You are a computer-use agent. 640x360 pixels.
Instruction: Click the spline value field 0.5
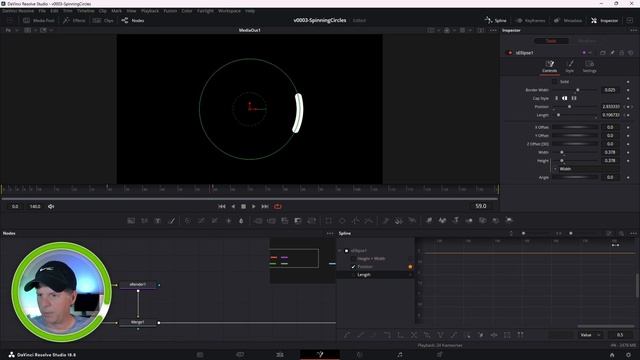620,335
